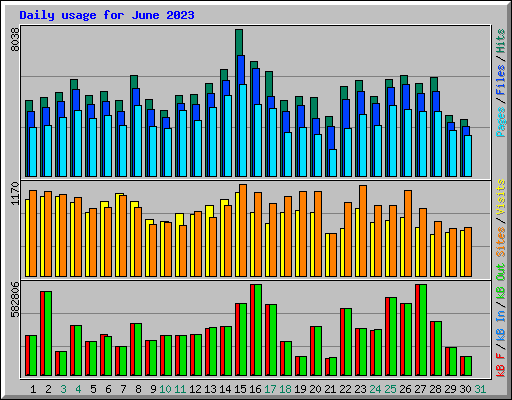Click the 582806 kB axis value
This screenshot has height=400, width=512.
15,300
